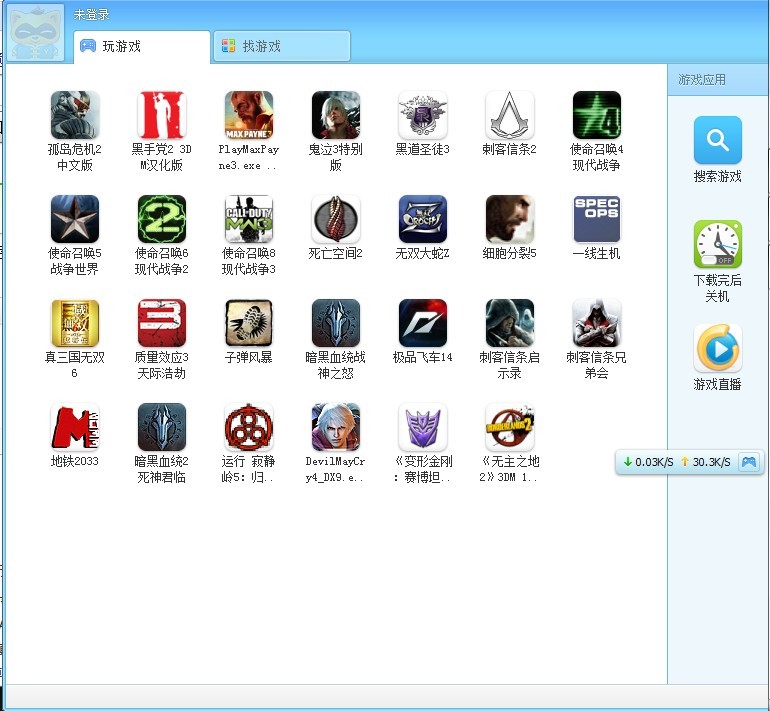Open the 真三国无双6 game icon

tap(75, 323)
